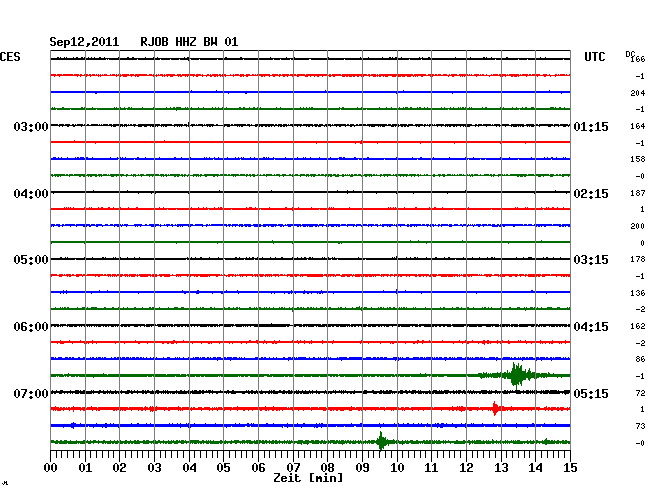
Task: Click the DC offset value "162"
Action: click(638, 326)
